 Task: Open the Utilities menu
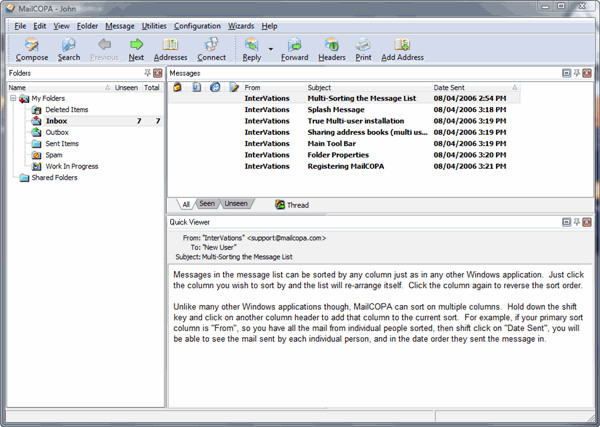click(154, 26)
